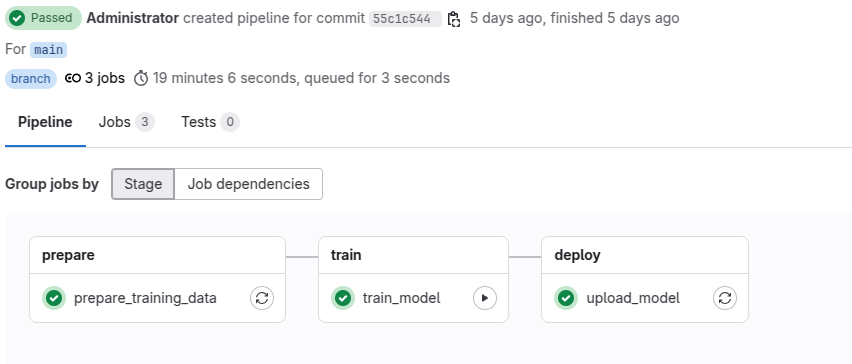Copy commit SHA to clipboard
The height and width of the screenshot is (364, 852).
coord(454,19)
